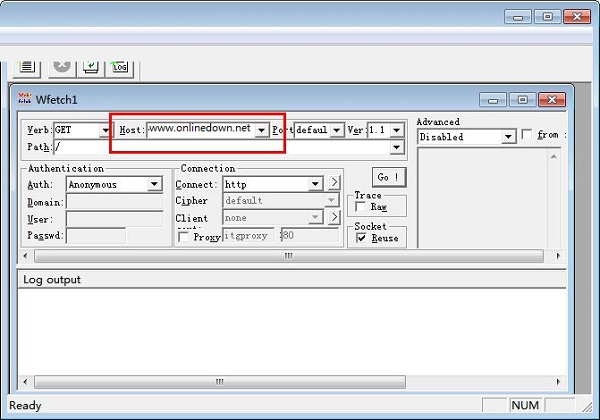Click the Host field containing www.onlinedown.net
Screen dimensions: 600x420
200,129
